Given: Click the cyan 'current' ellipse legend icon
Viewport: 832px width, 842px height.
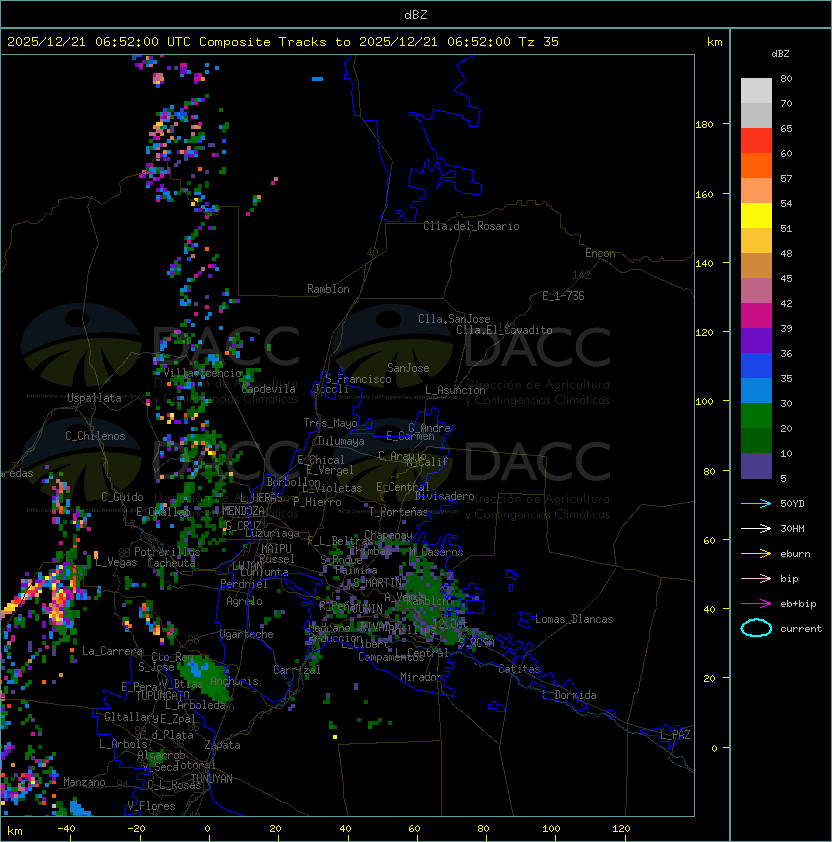Looking at the screenshot, I should pyautogui.click(x=756, y=628).
